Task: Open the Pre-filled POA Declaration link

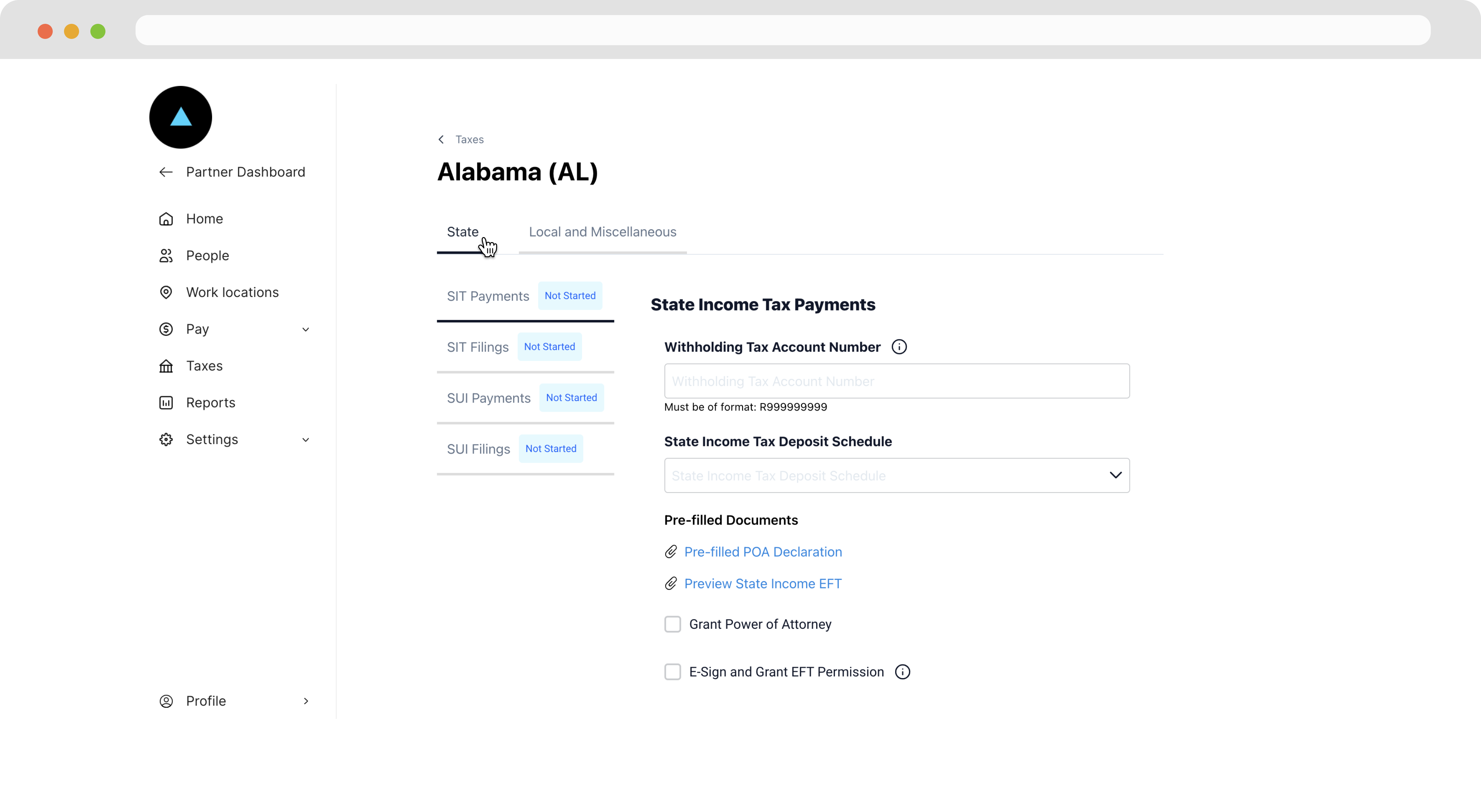Action: pos(763,552)
